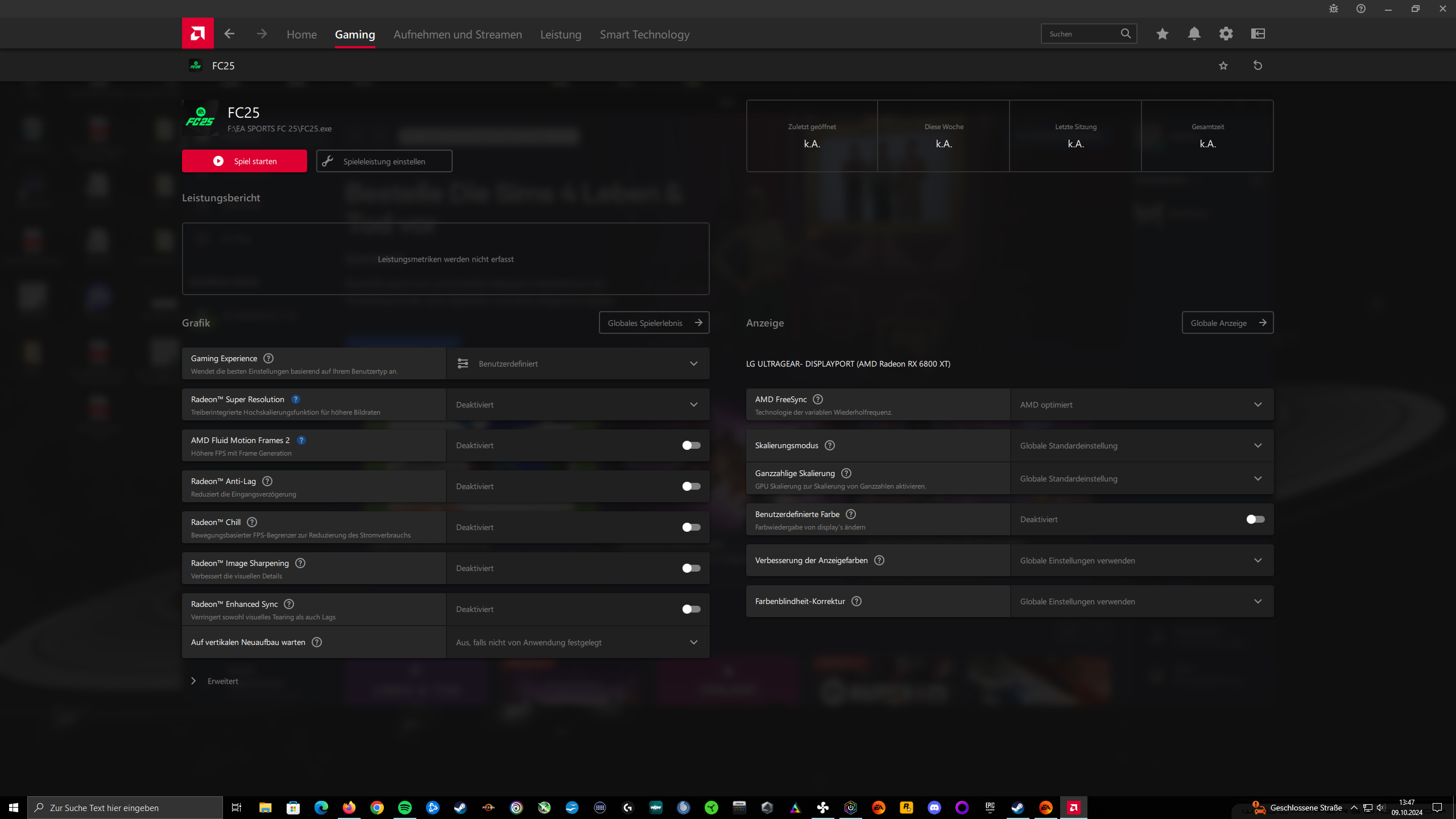Image resolution: width=1456 pixels, height=819 pixels.
Task: Click Spieleleistung einstellen
Action: (x=384, y=161)
